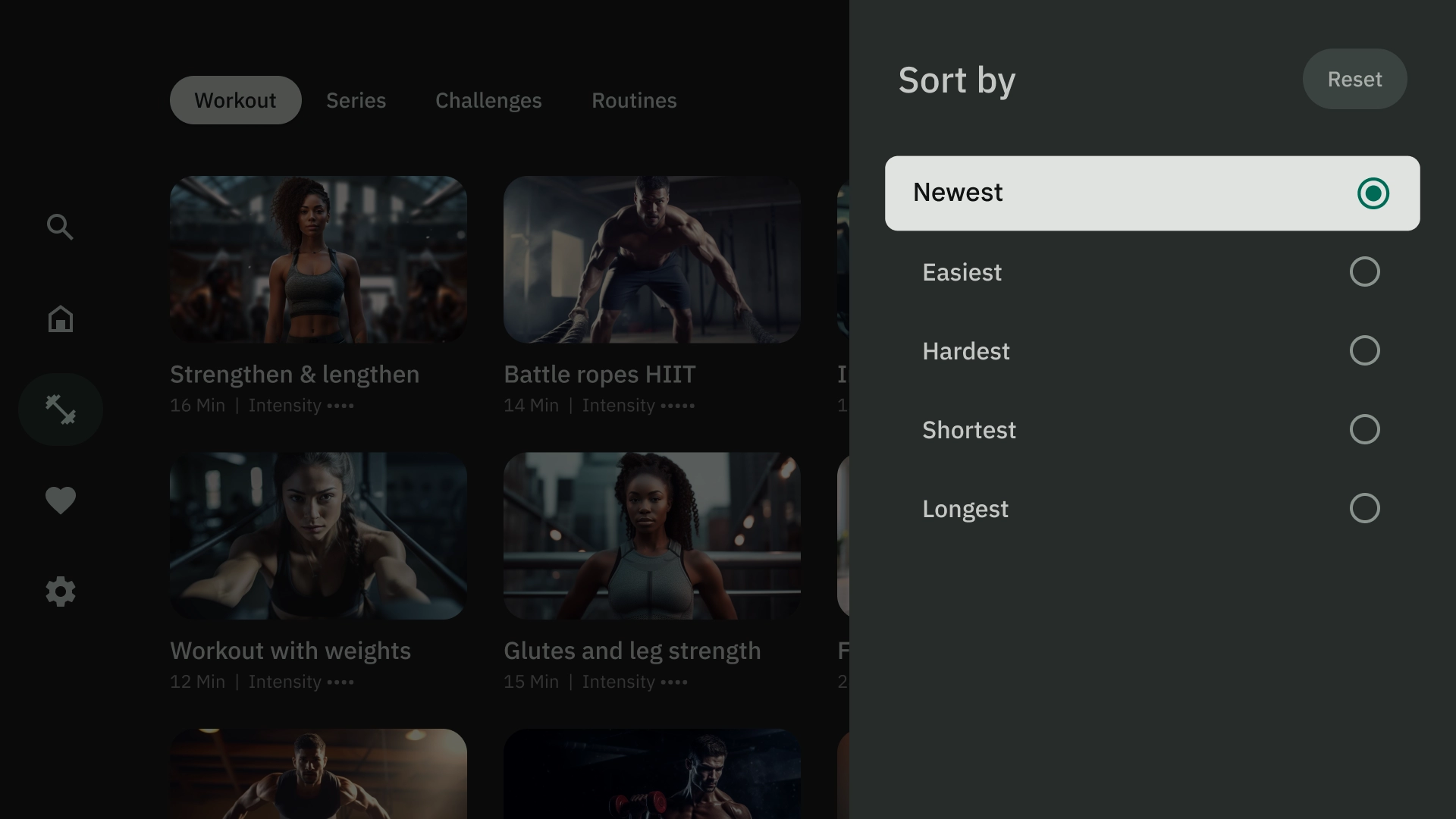Viewport: 1456px width, 819px height.
Task: Click the workout tools icon in sidebar
Action: (x=60, y=409)
